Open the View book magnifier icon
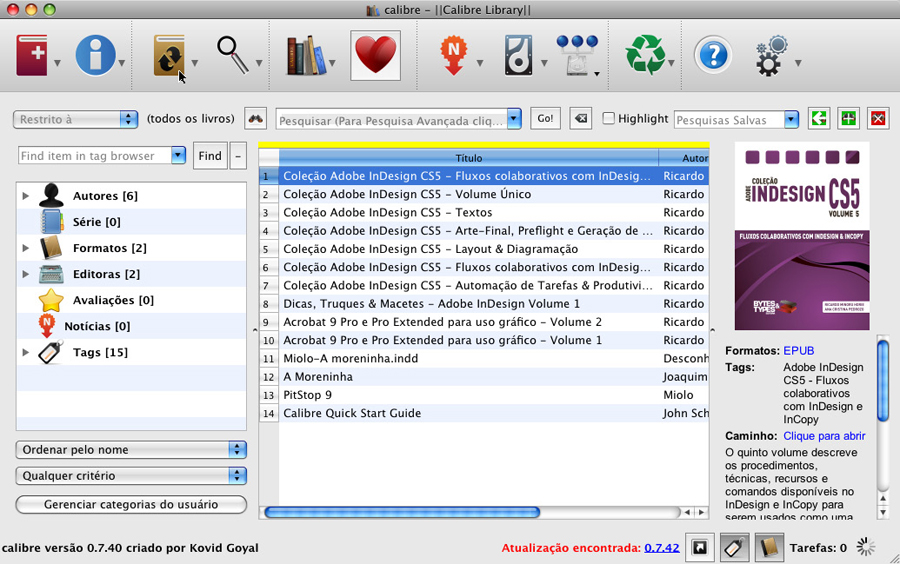The height and width of the screenshot is (564, 900). [232, 55]
